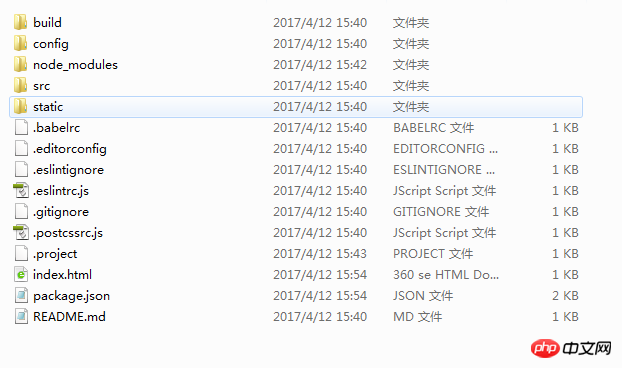
Task: Select the static folder icon
Action: pos(21,106)
